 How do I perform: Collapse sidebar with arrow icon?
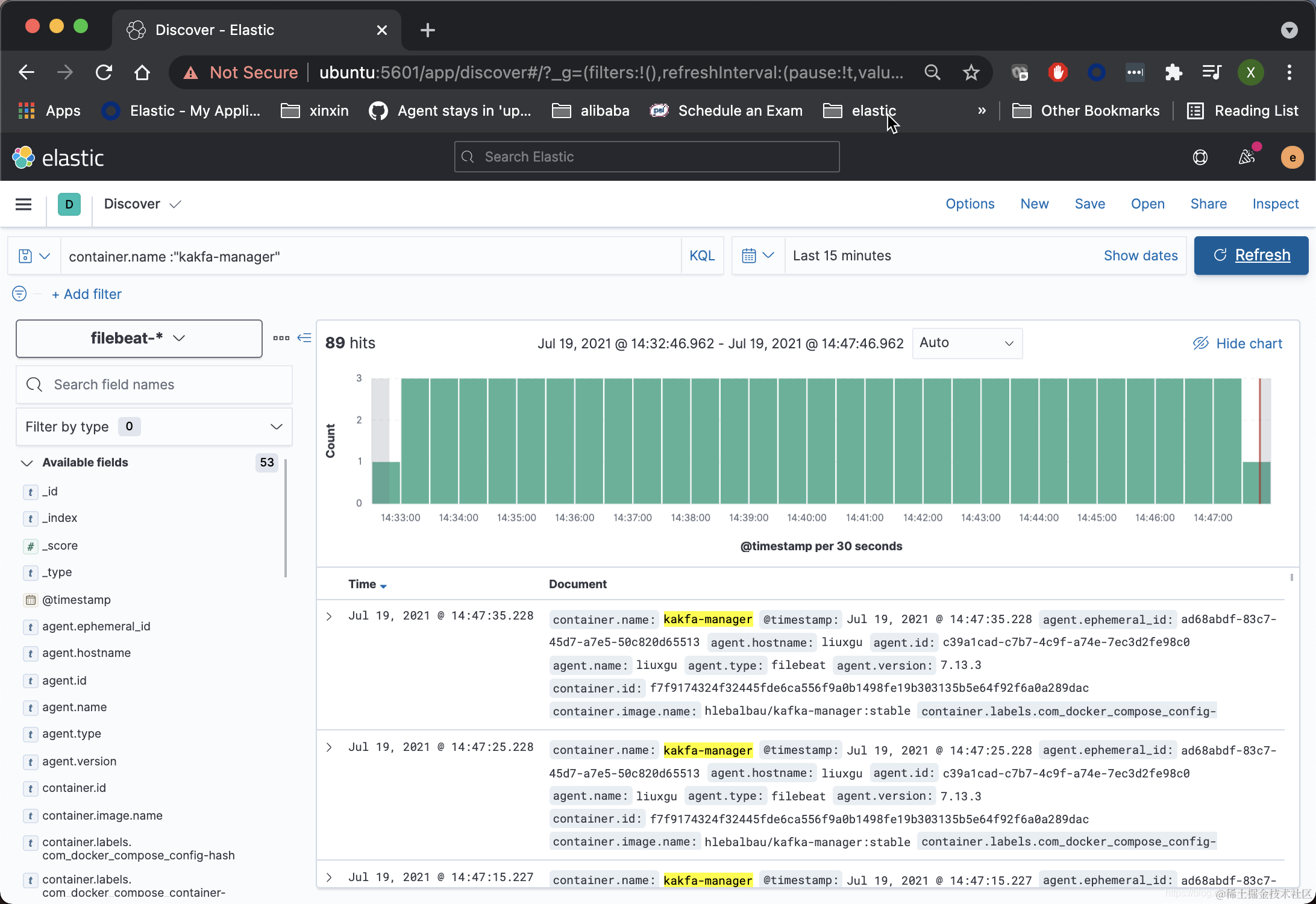click(304, 338)
